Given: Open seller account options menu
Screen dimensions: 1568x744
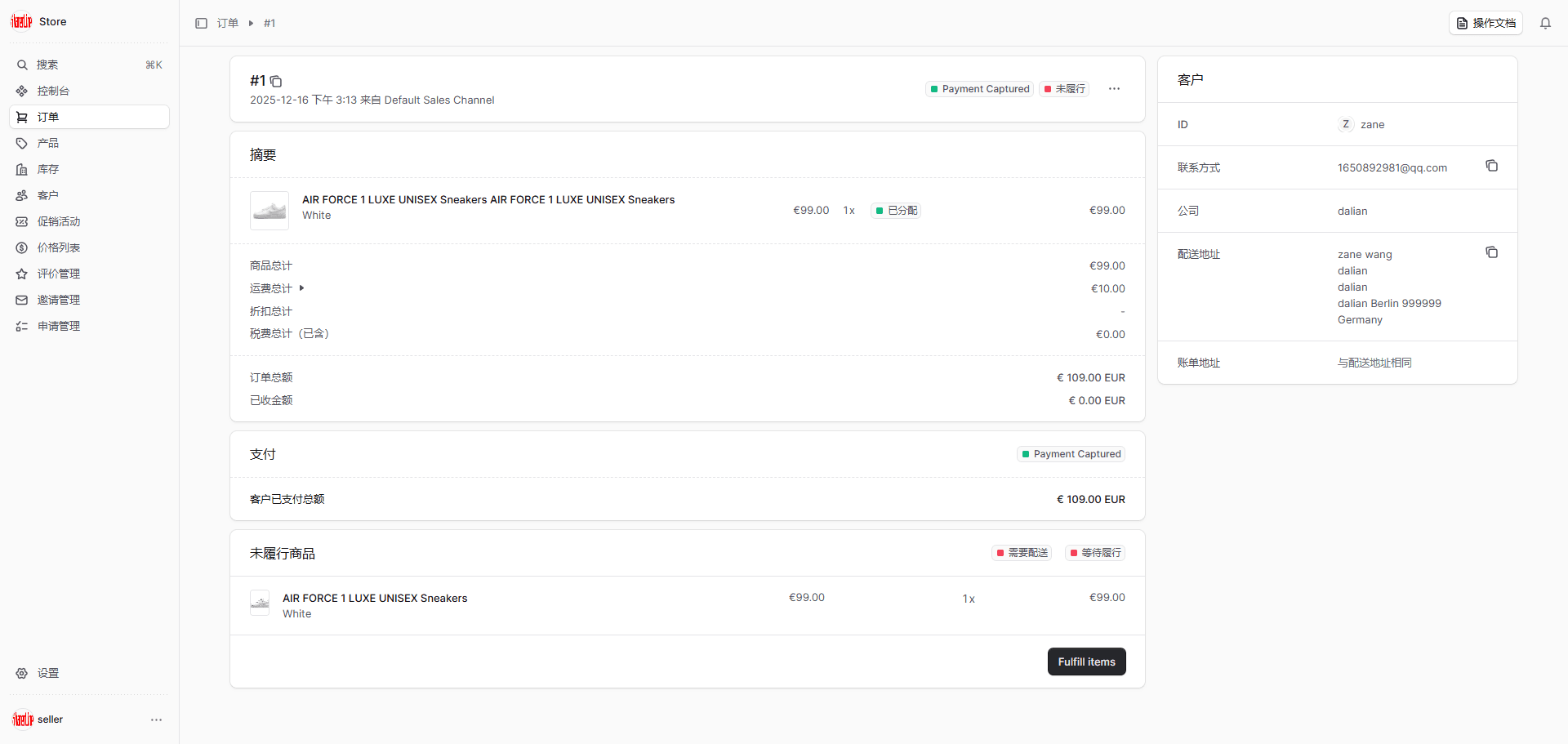Looking at the screenshot, I should (156, 719).
